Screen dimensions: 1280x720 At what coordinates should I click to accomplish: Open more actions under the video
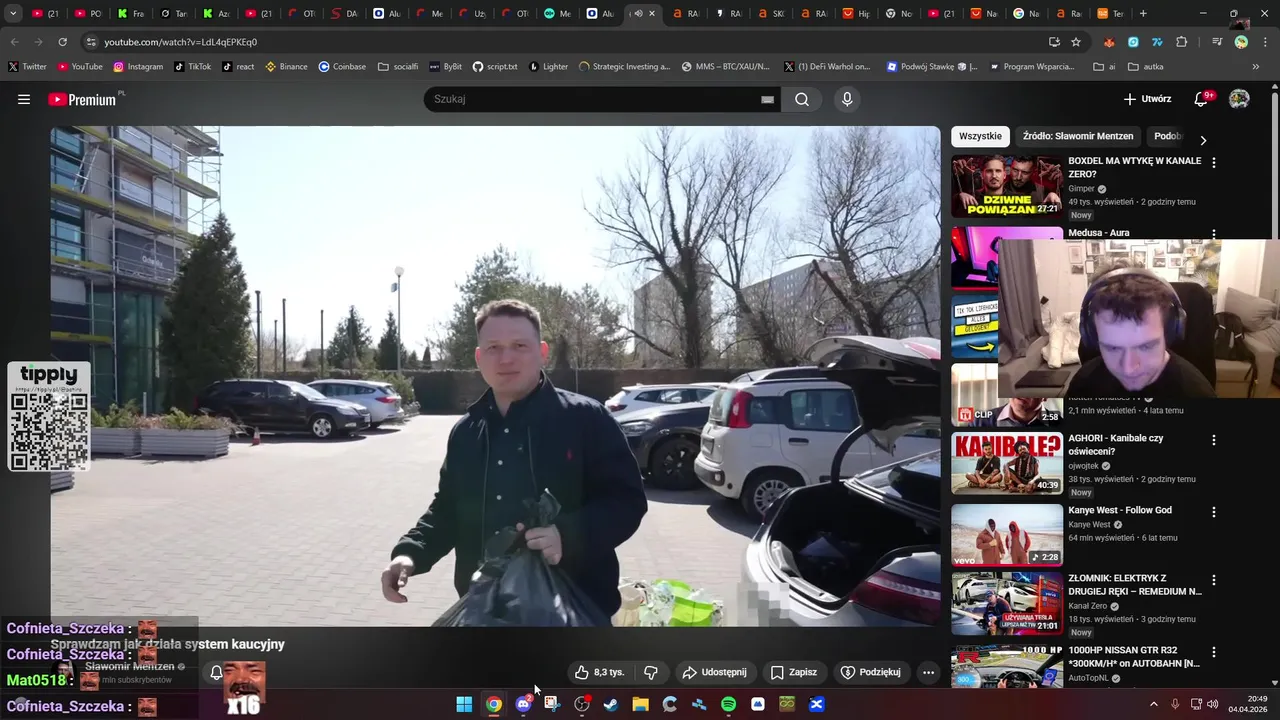click(x=928, y=672)
